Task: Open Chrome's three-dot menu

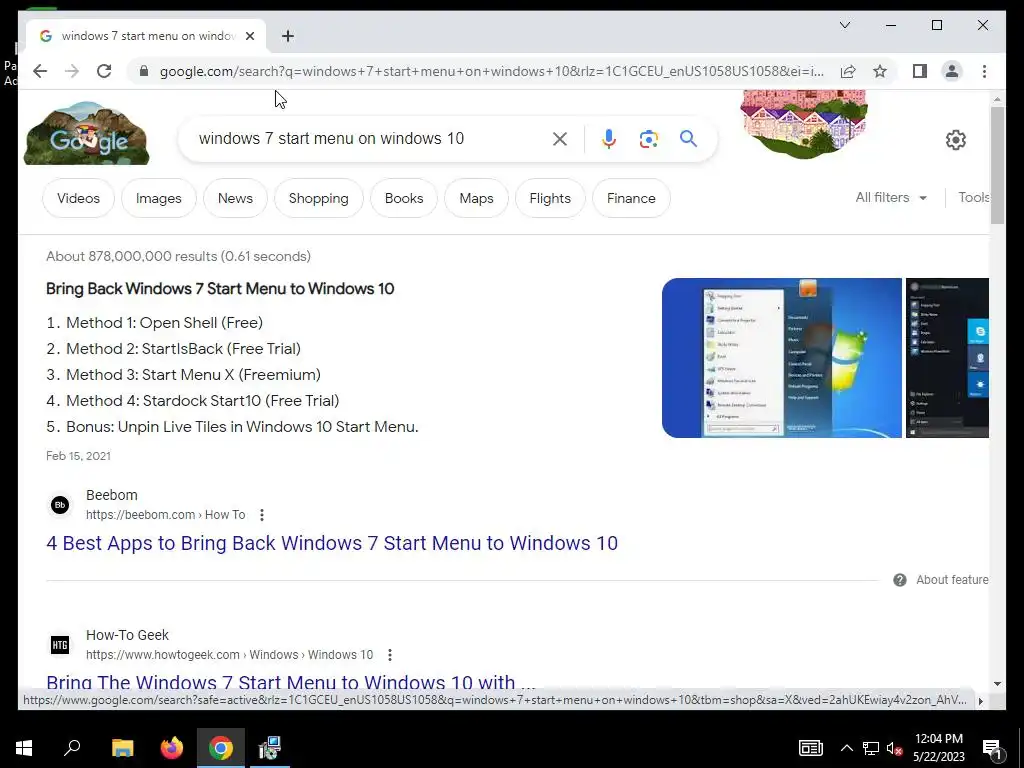Action: click(x=984, y=71)
